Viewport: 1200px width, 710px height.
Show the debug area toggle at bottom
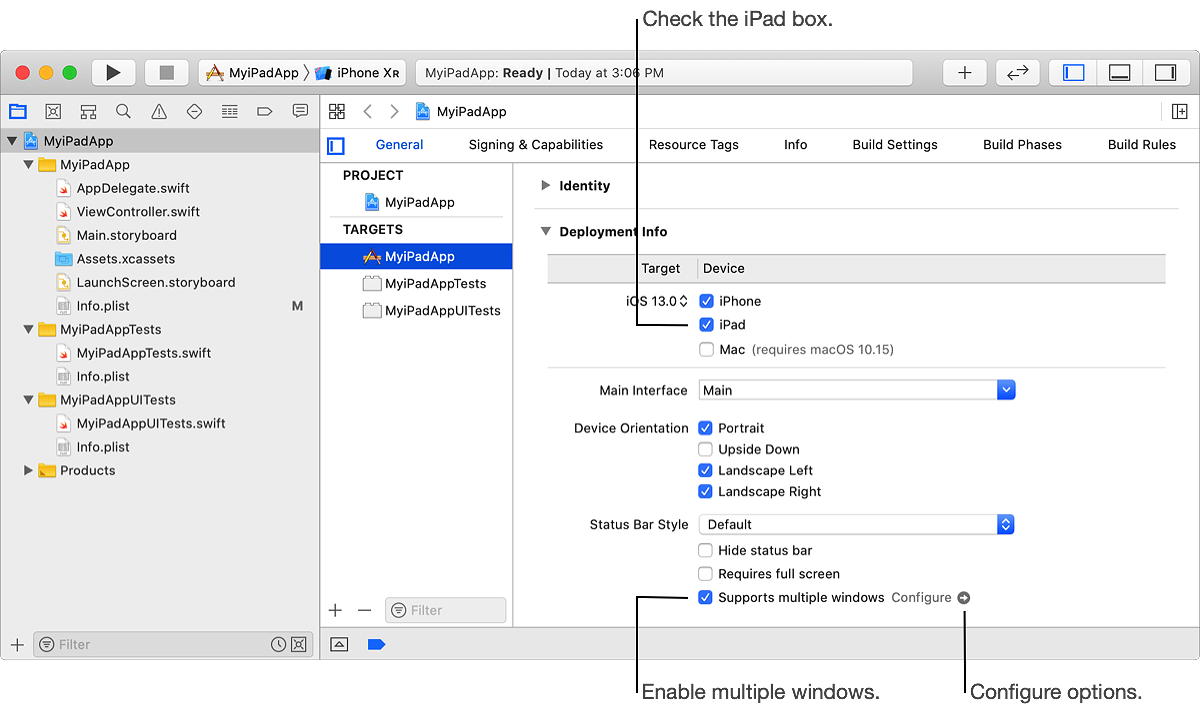[339, 645]
